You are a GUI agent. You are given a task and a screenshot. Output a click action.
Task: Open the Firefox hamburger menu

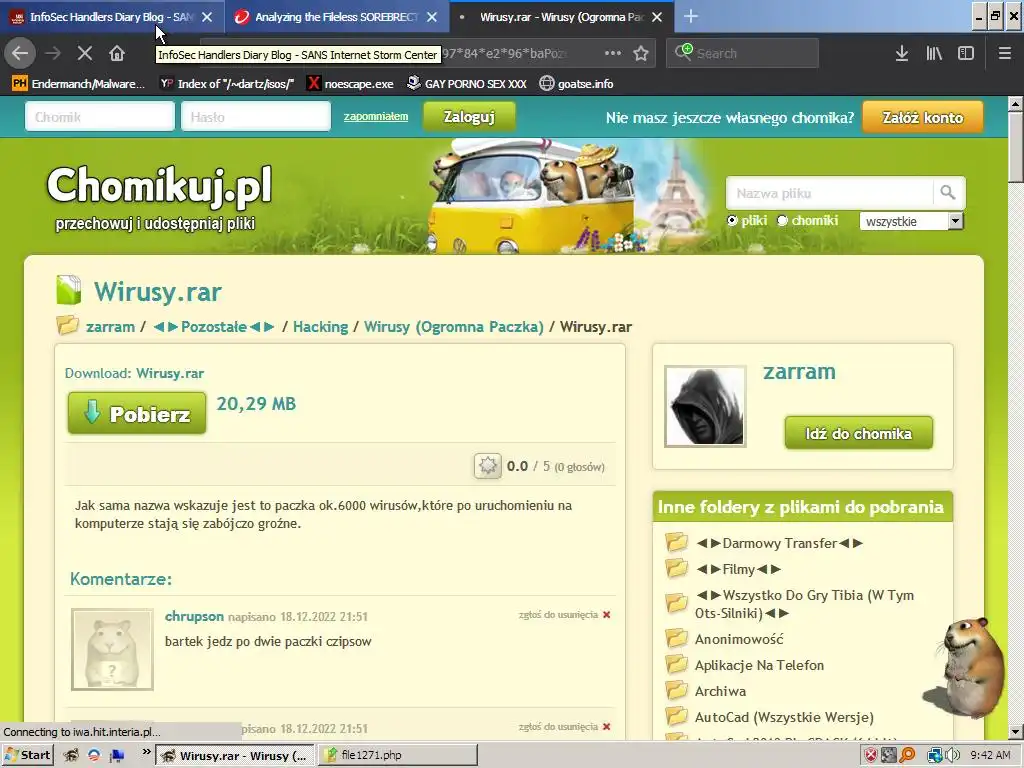click(x=1004, y=53)
